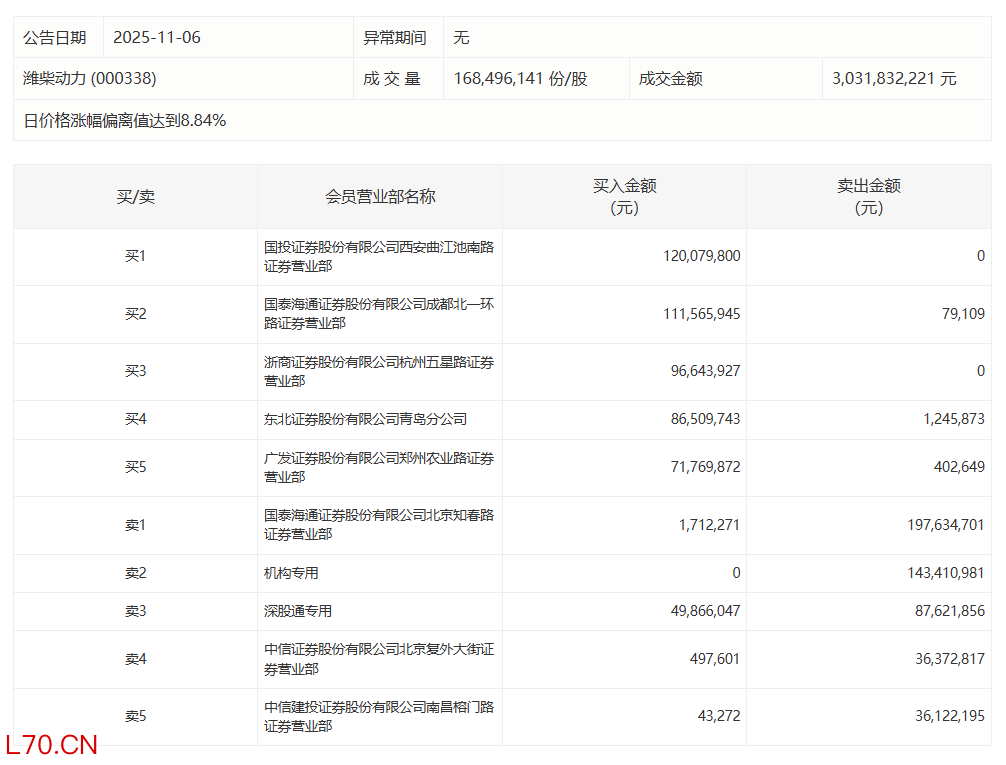1006x765 pixels.
Task: Click the 会员营业部名称 column header
Action: pyautogui.click(x=380, y=197)
